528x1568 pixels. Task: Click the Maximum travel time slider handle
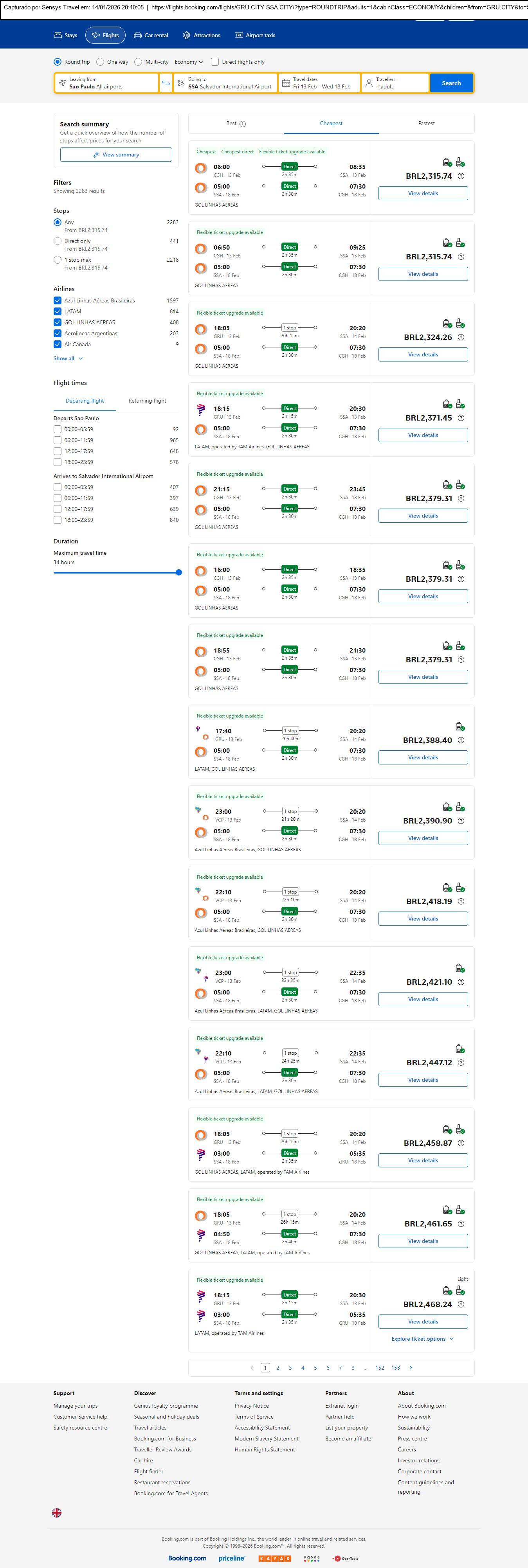coord(178,572)
